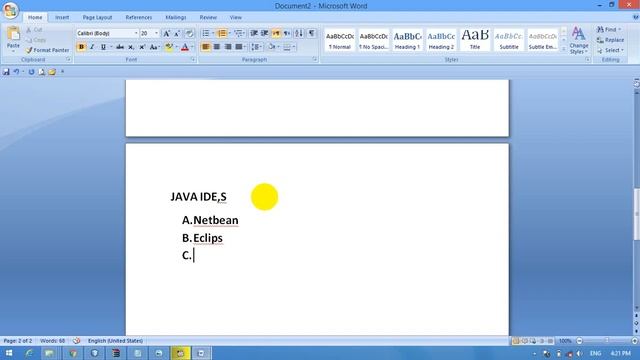640x360 pixels.
Task: Click the Select button in Editing
Action: click(x=610, y=50)
